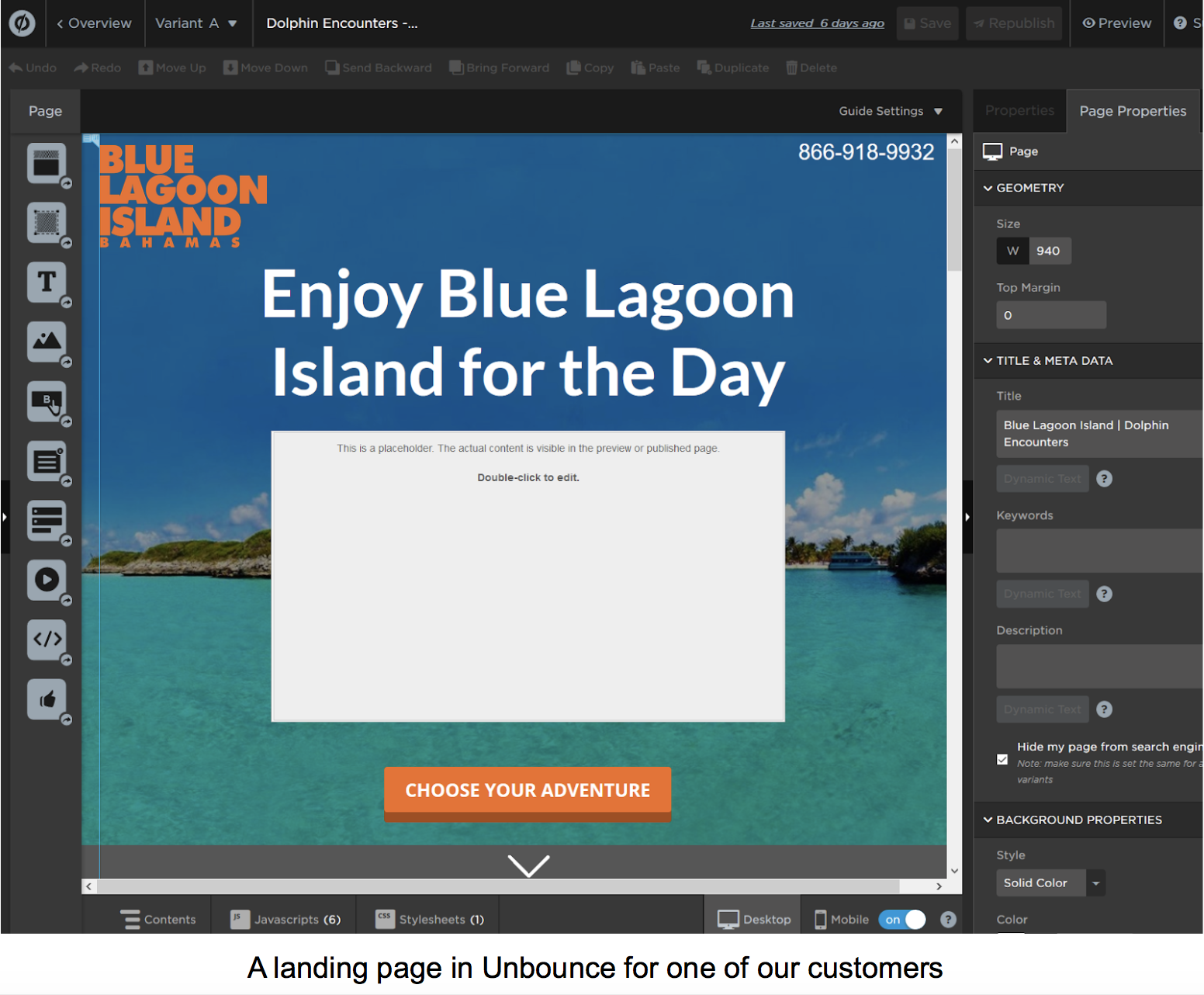This screenshot has height=995, width=1204.
Task: Switch to the Page Properties tab
Action: 1133,111
